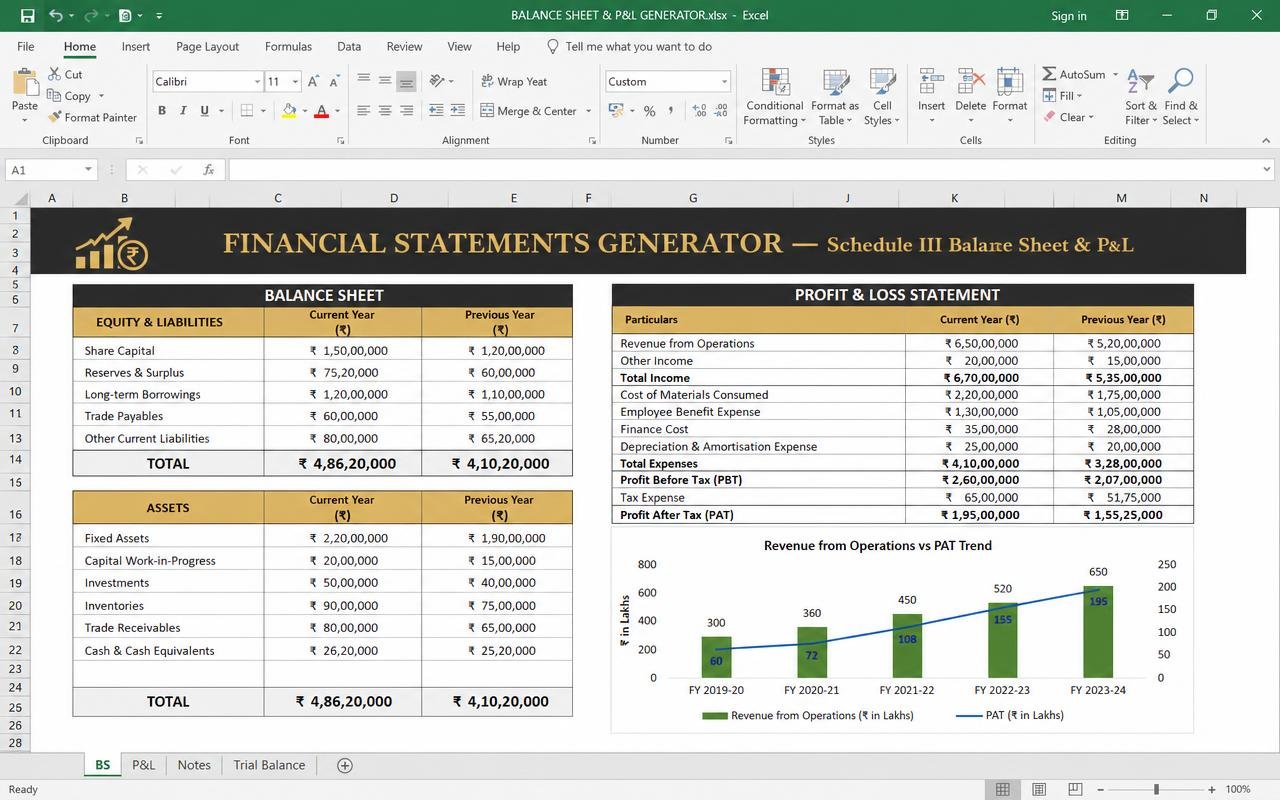Open Format as Table gallery
Viewport: 1280px width, 800px height.
(x=834, y=97)
